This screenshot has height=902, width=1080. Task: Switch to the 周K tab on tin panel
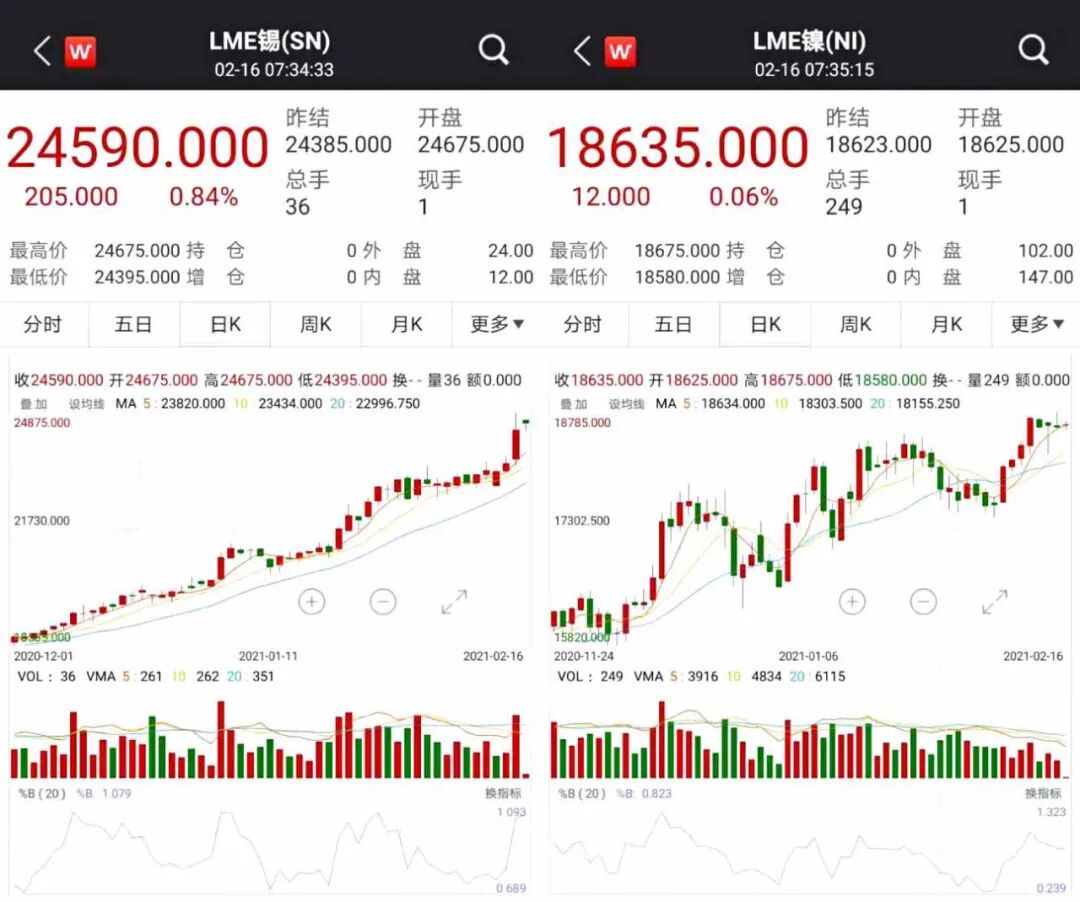pos(314,324)
